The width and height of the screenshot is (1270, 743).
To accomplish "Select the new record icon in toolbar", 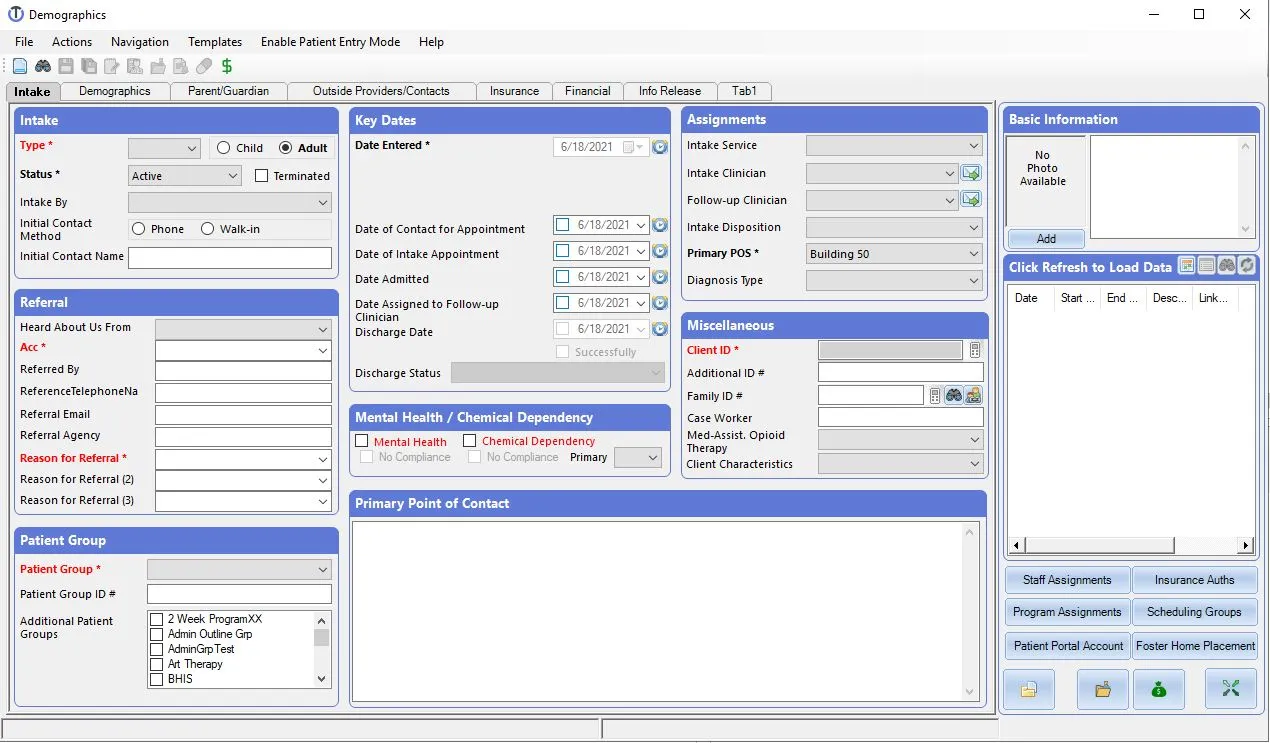I will (x=19, y=65).
